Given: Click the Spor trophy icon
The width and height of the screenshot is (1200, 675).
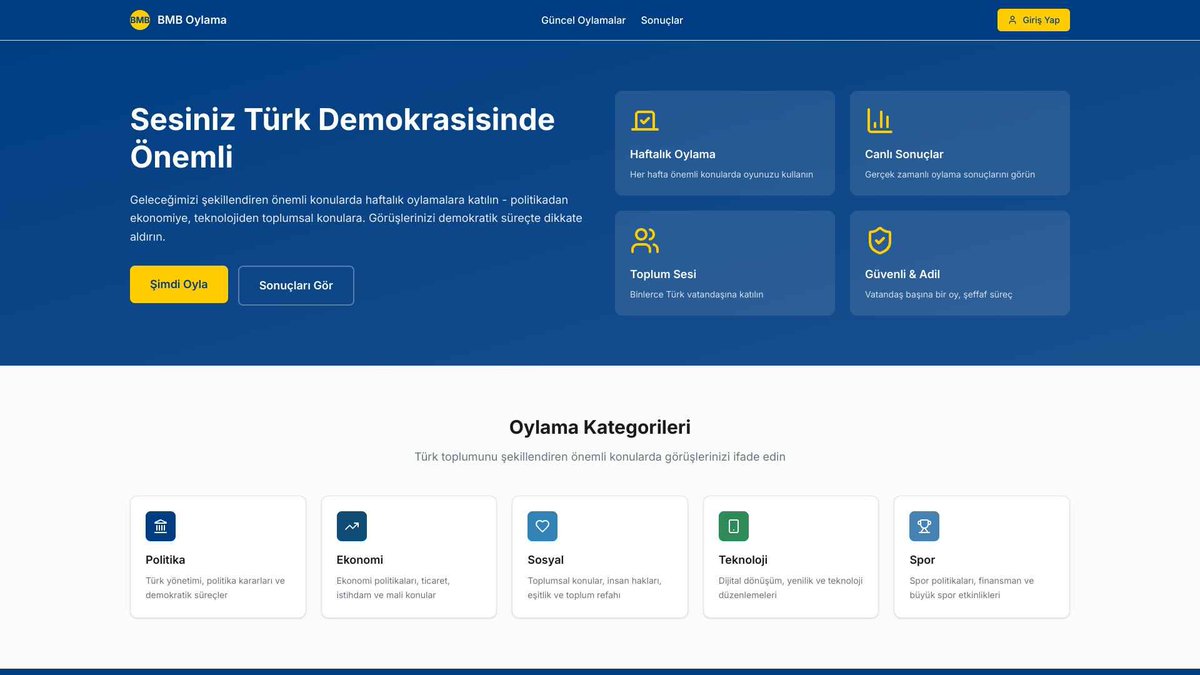Looking at the screenshot, I should point(925,527).
